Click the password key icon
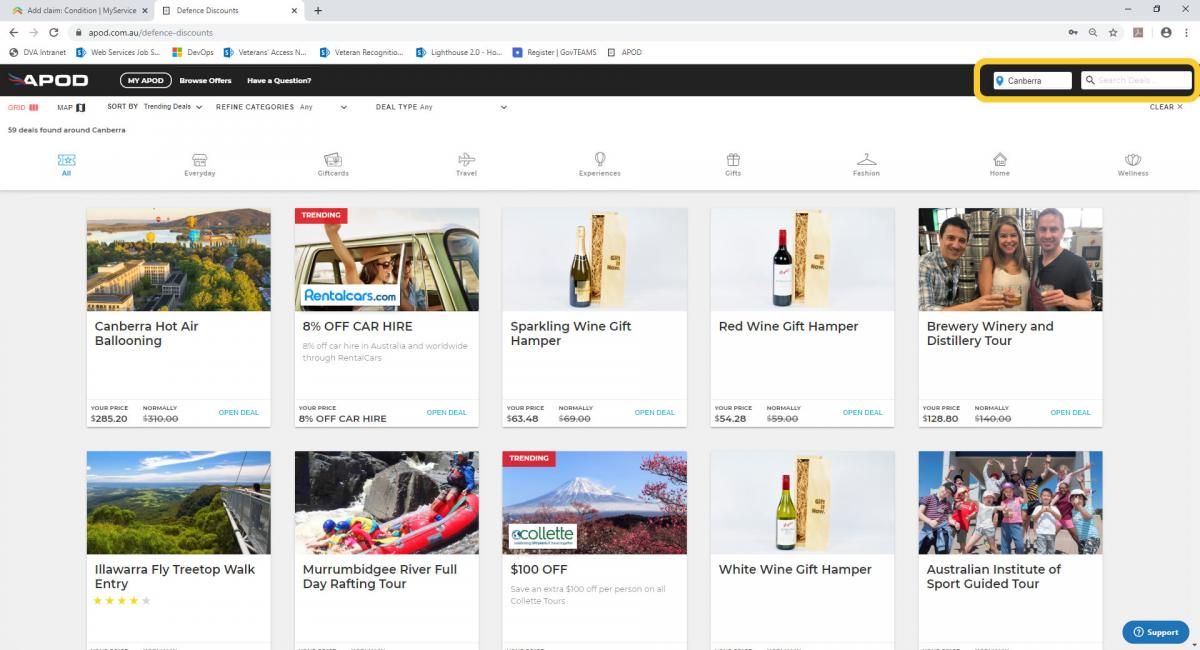 coord(1072,32)
